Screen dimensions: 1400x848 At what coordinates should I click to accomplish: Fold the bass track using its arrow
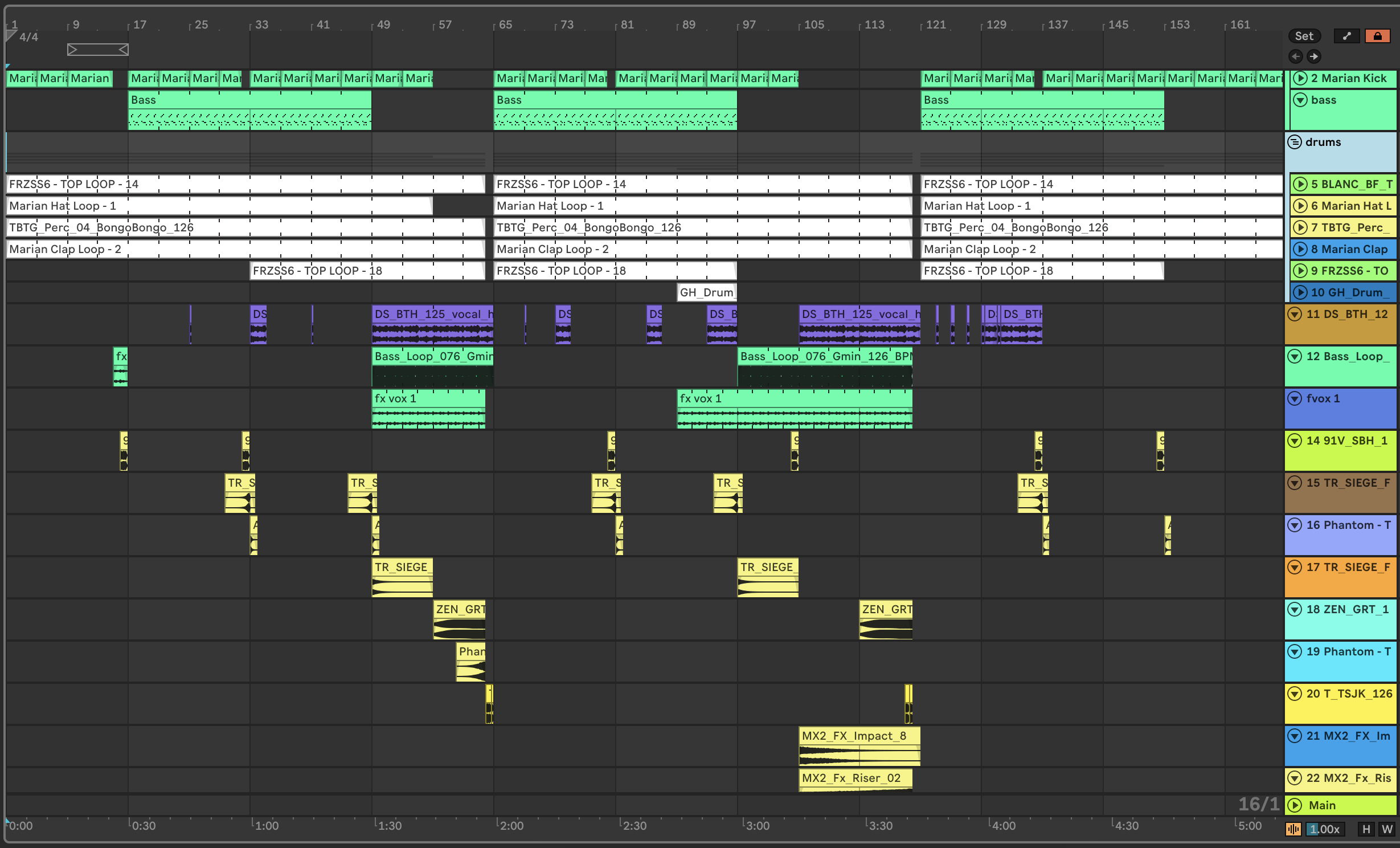(1300, 100)
